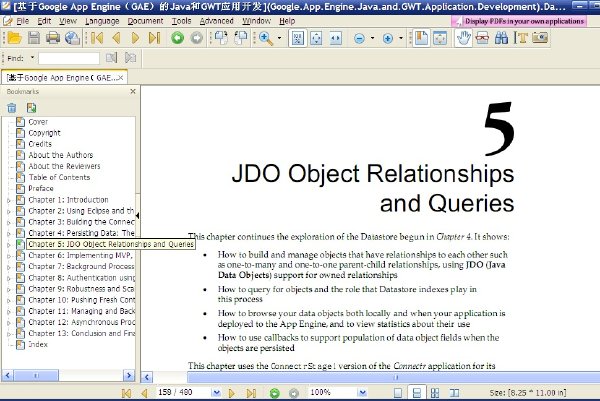Expand Chapter 1: Introduction bookmark

[x=8, y=200]
